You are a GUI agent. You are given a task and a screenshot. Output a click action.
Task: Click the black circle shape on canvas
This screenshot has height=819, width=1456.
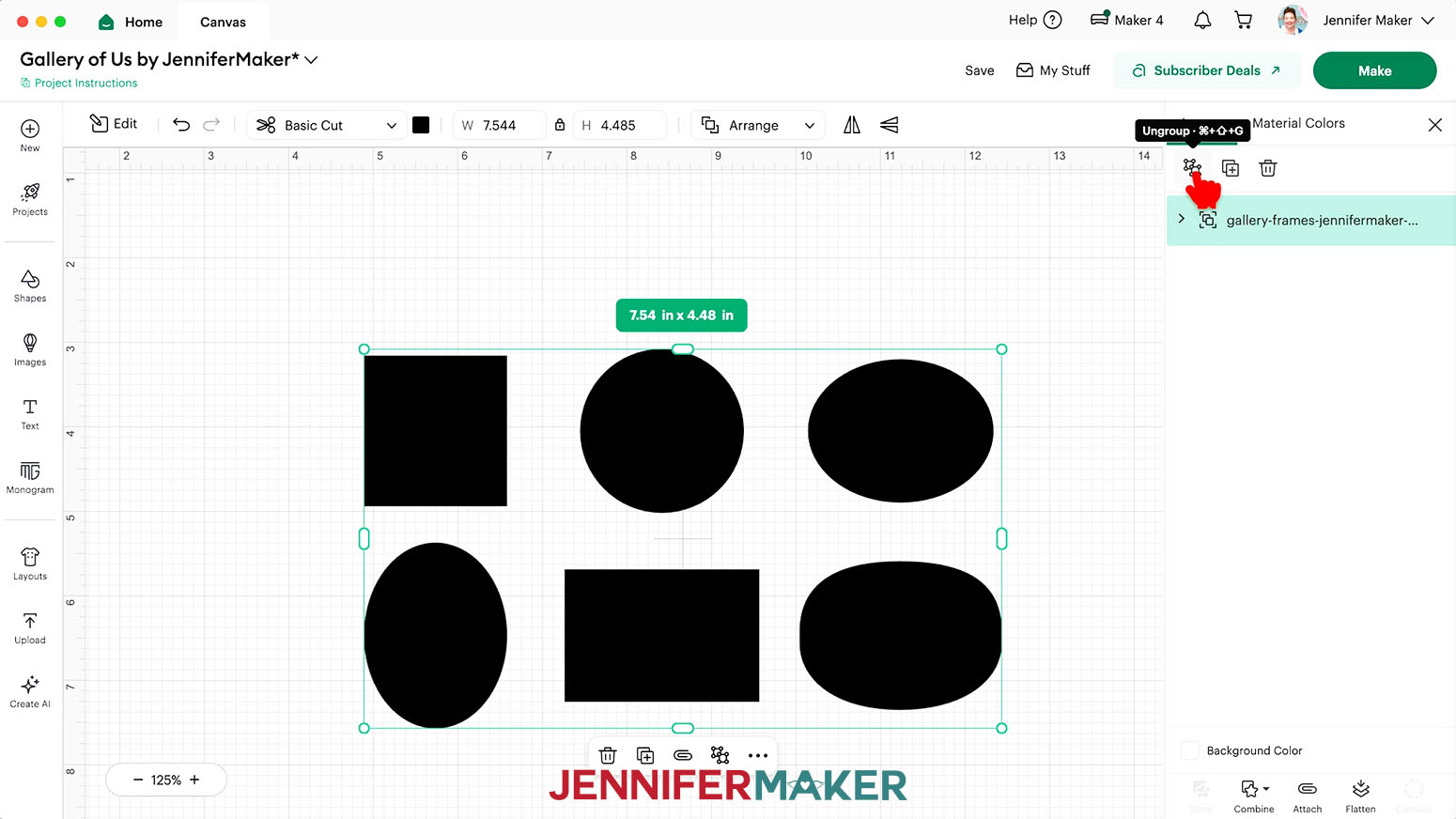pyautogui.click(x=661, y=431)
